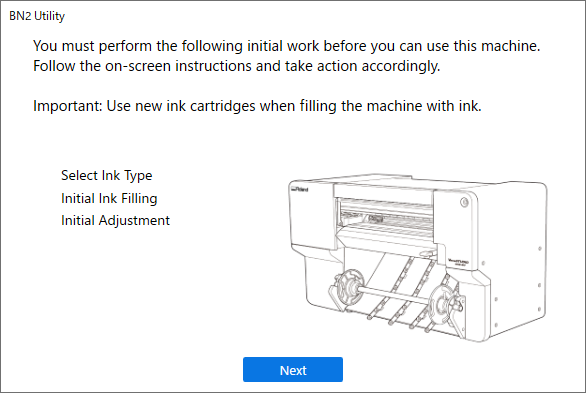
Task: Choose the Select Ink Type step
Action: tap(107, 175)
